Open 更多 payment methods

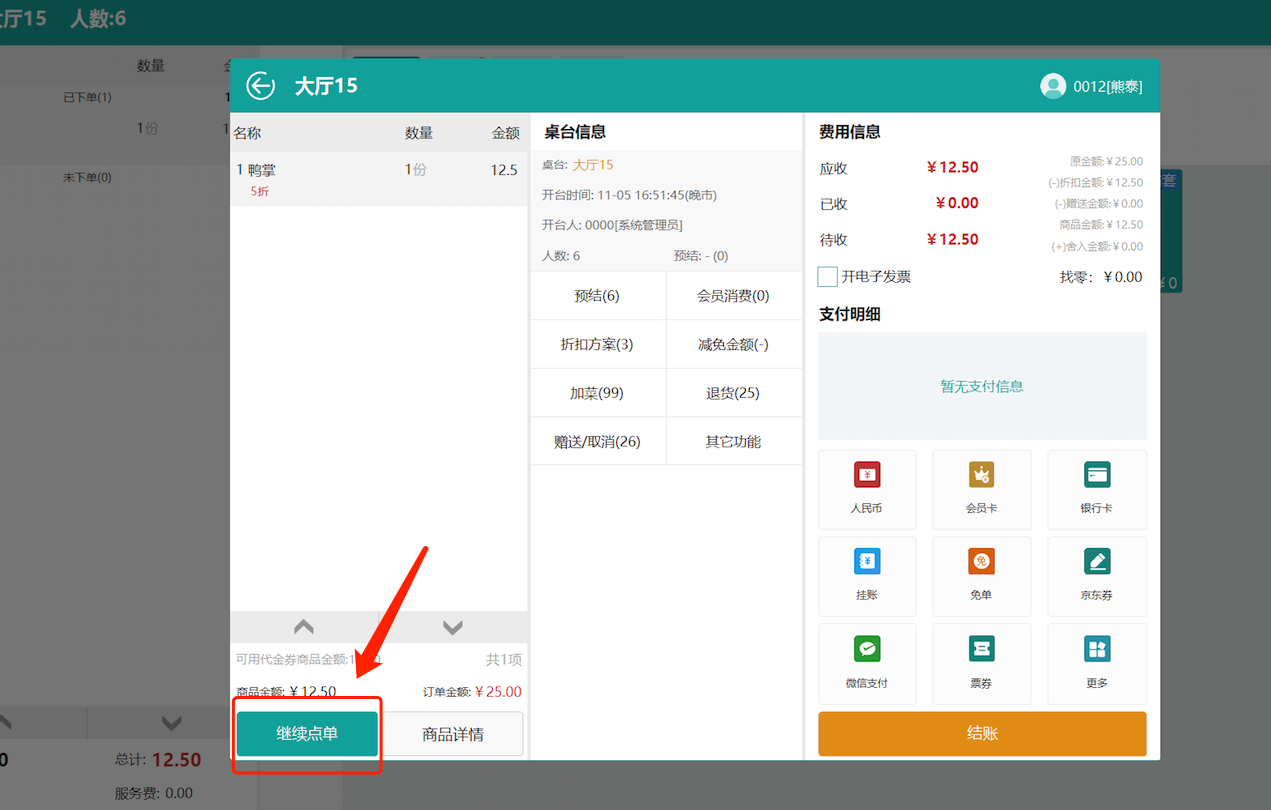[x=1097, y=664]
